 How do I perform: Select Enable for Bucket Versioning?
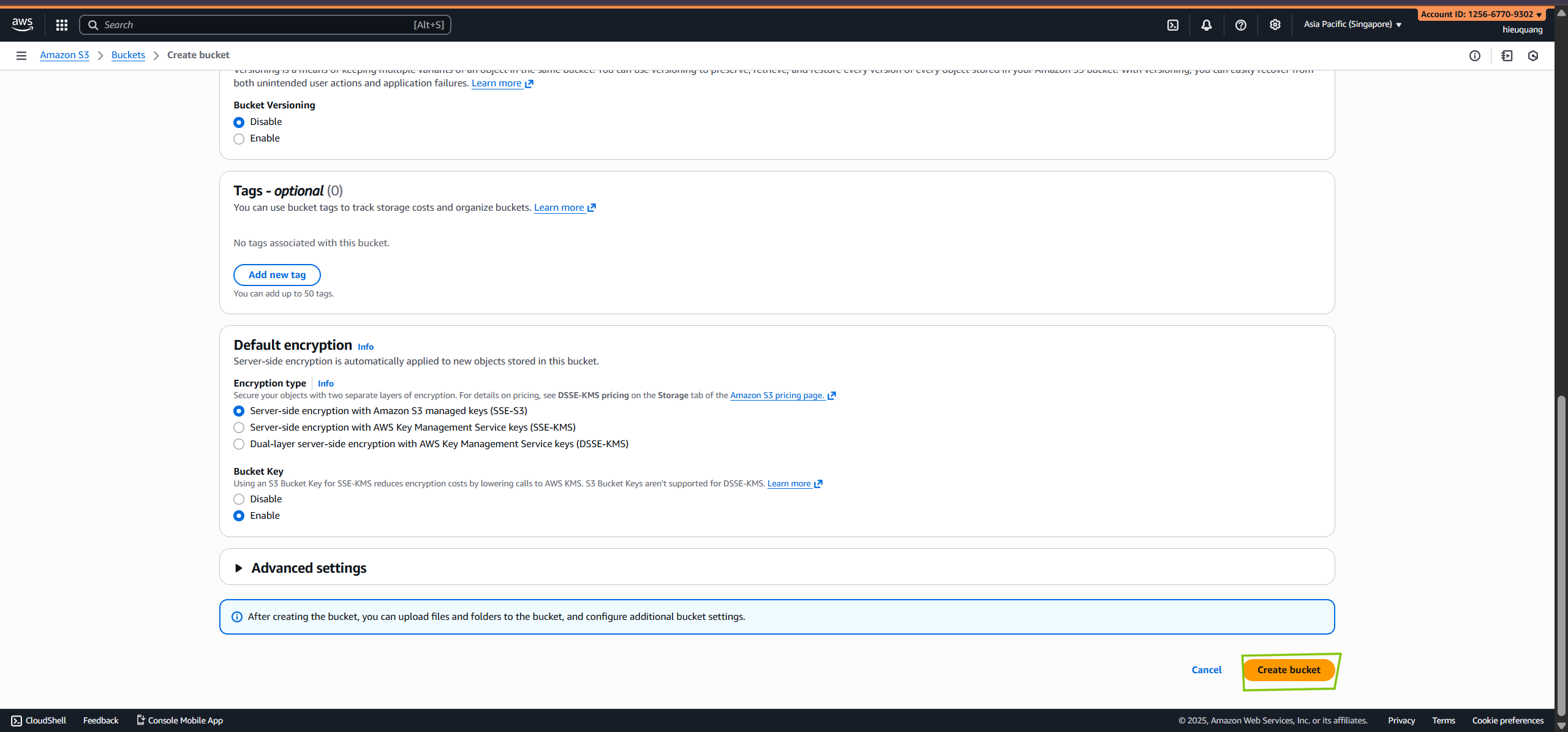click(x=239, y=138)
